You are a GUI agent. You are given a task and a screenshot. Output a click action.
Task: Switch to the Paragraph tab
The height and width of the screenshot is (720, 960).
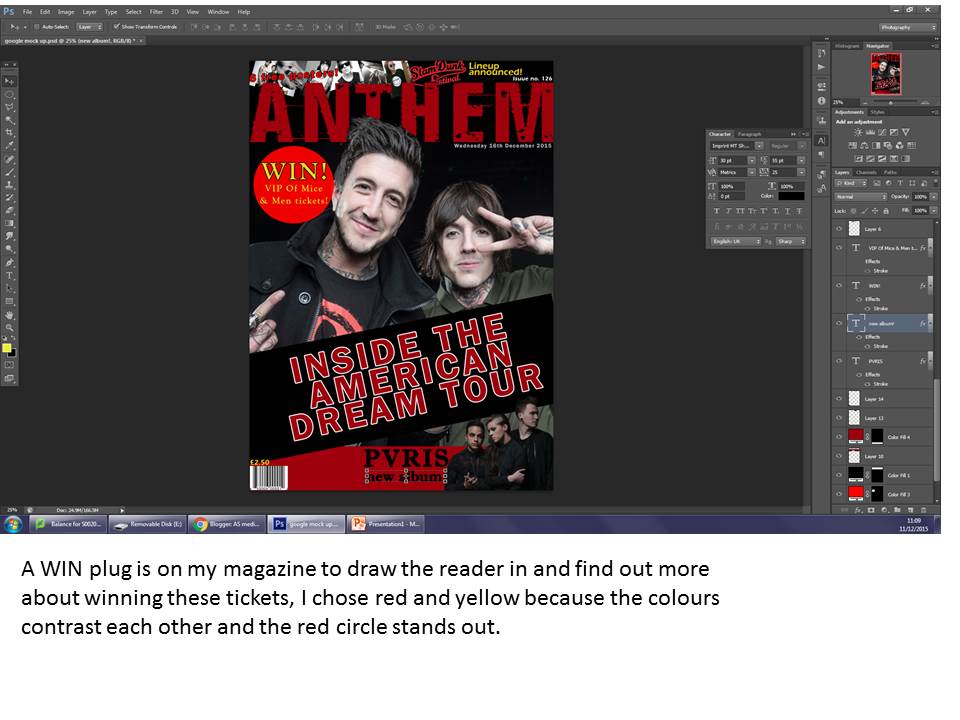coord(749,134)
